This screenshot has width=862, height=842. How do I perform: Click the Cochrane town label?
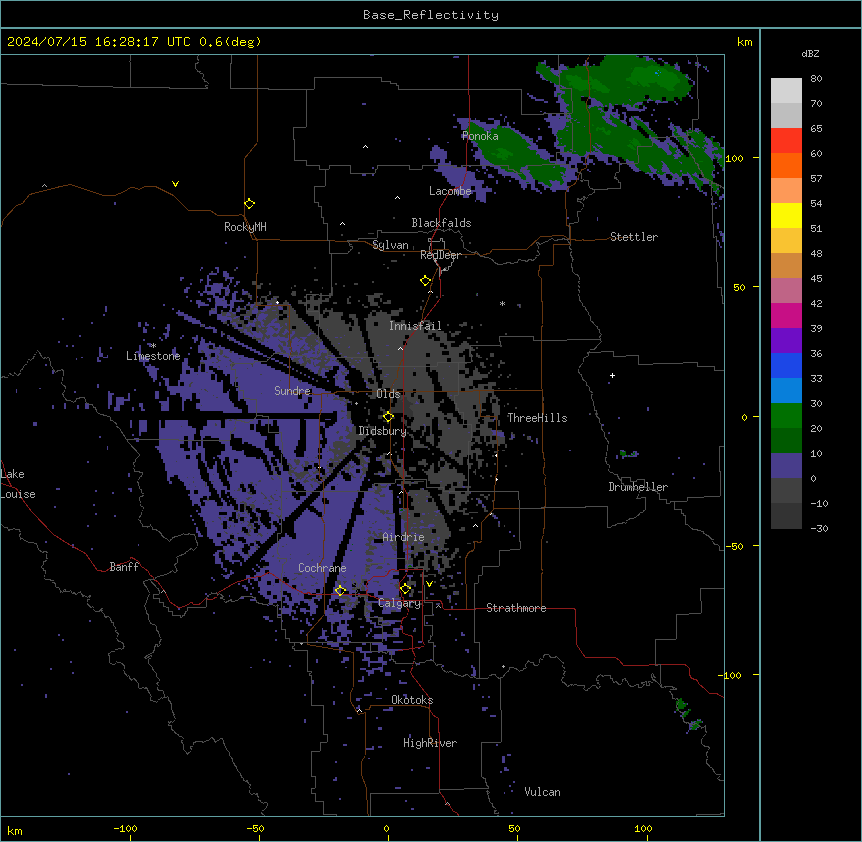pos(322,568)
